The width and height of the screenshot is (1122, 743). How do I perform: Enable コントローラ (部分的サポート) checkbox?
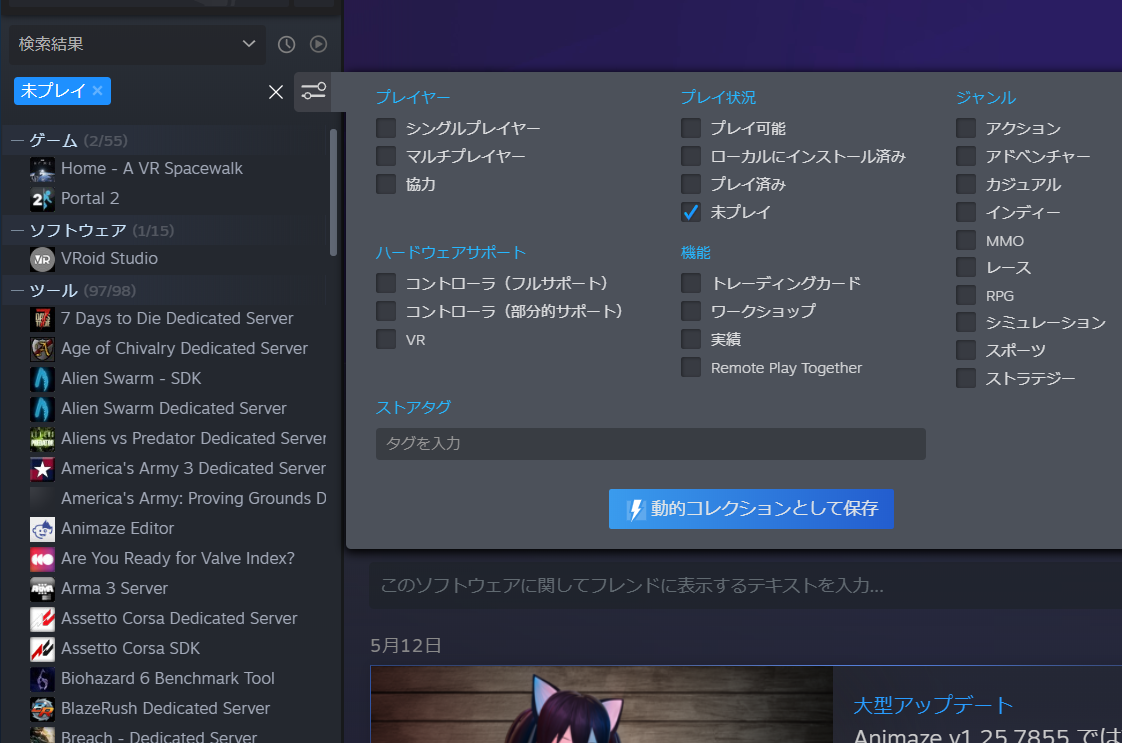point(386,311)
